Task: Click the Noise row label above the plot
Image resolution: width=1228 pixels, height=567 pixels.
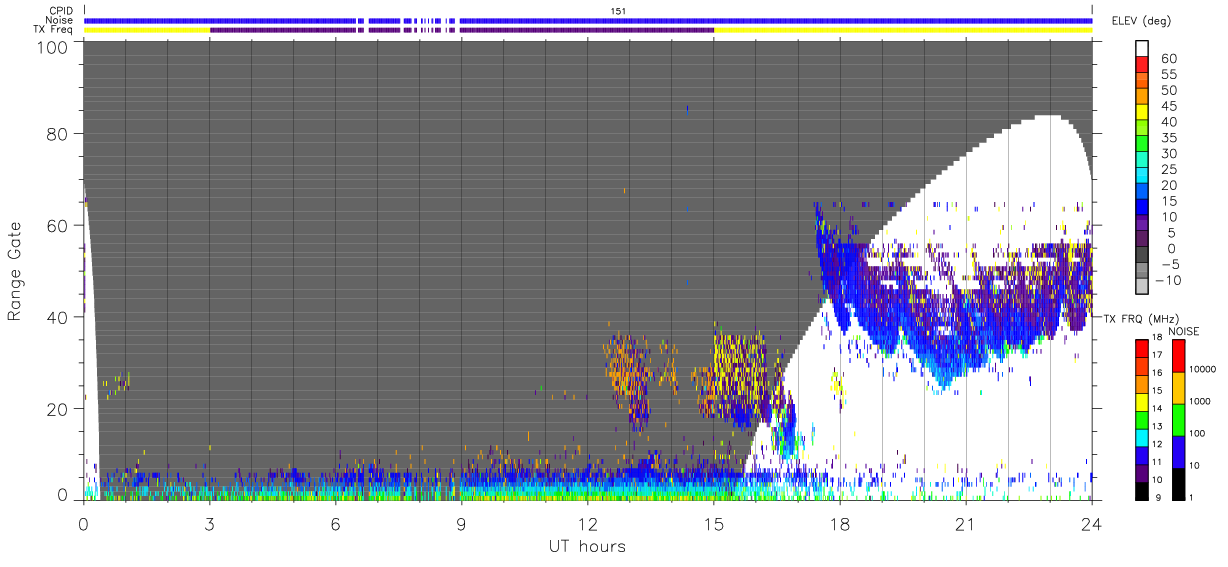Action: [59, 20]
